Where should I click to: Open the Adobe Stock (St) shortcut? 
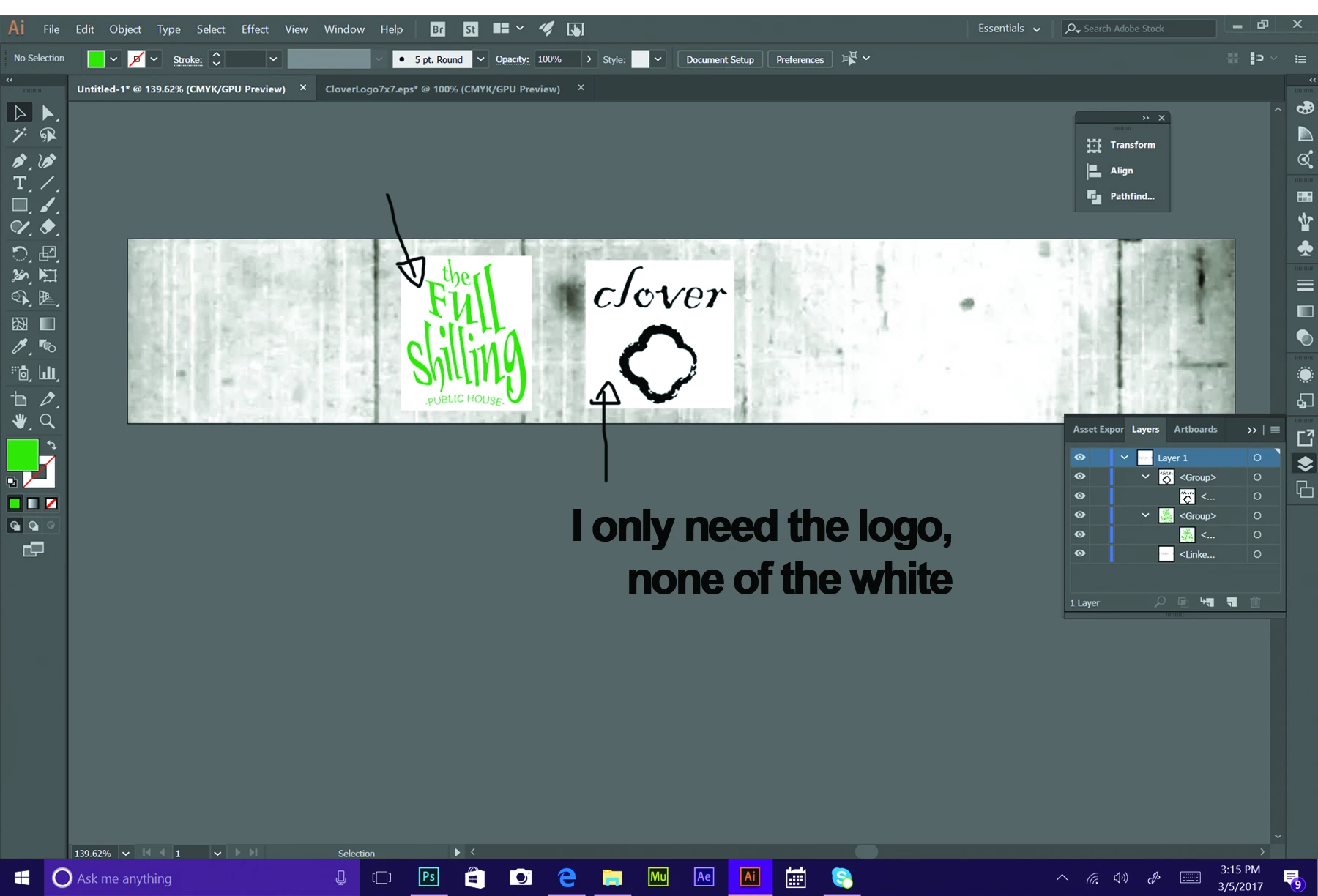pyautogui.click(x=471, y=29)
